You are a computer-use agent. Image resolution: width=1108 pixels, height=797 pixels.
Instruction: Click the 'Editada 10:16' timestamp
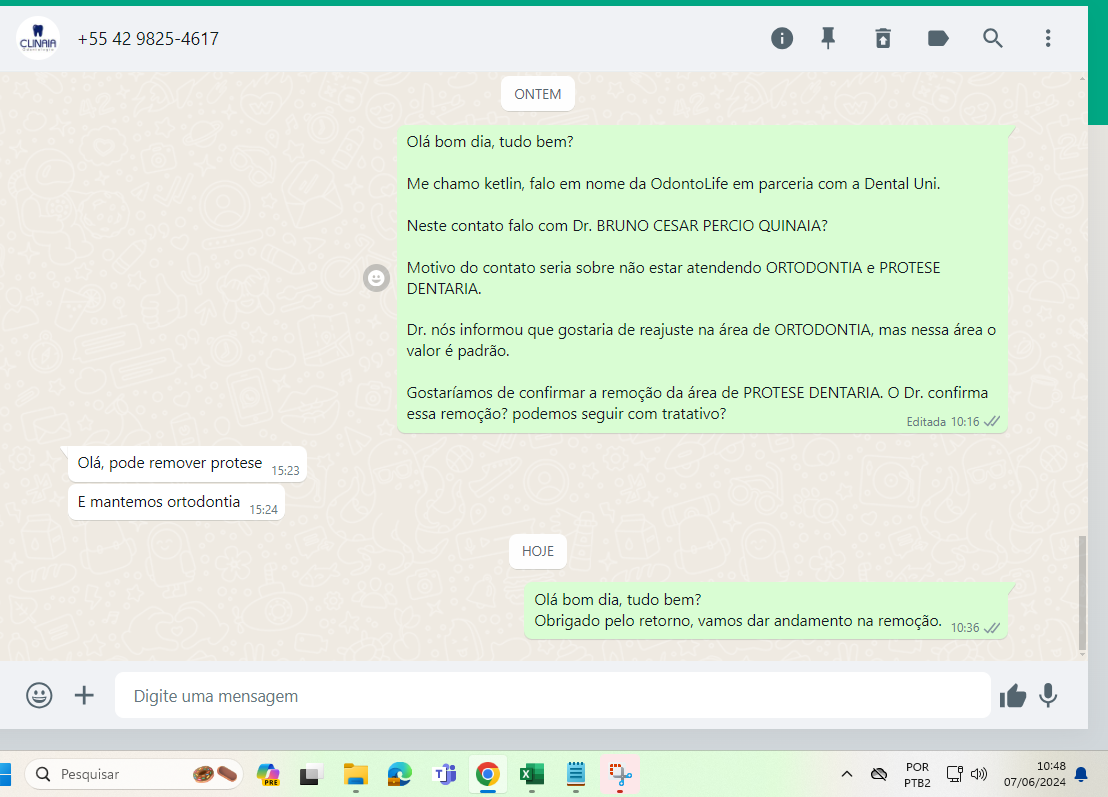(x=943, y=422)
